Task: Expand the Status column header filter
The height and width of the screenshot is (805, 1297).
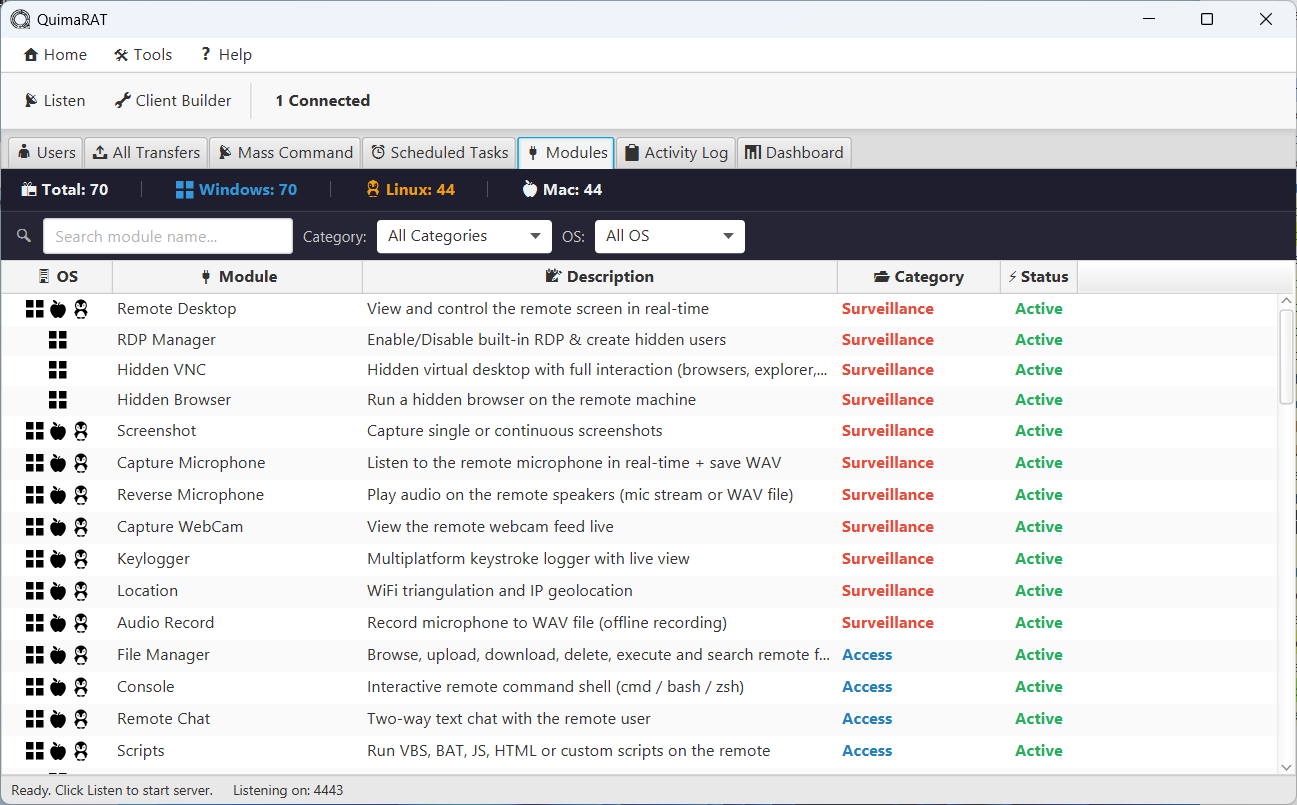Action: point(1038,276)
